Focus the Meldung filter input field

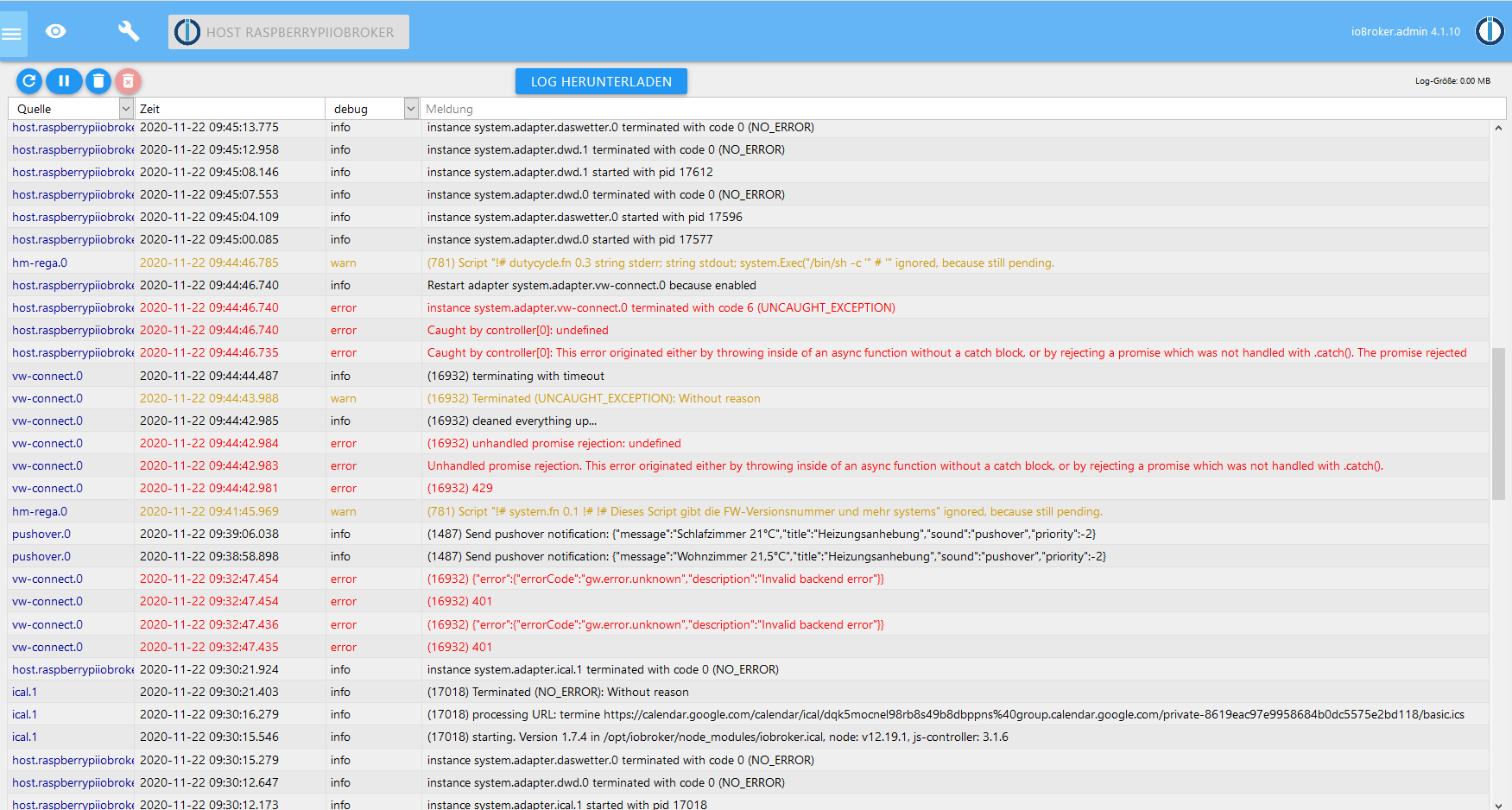(x=963, y=109)
